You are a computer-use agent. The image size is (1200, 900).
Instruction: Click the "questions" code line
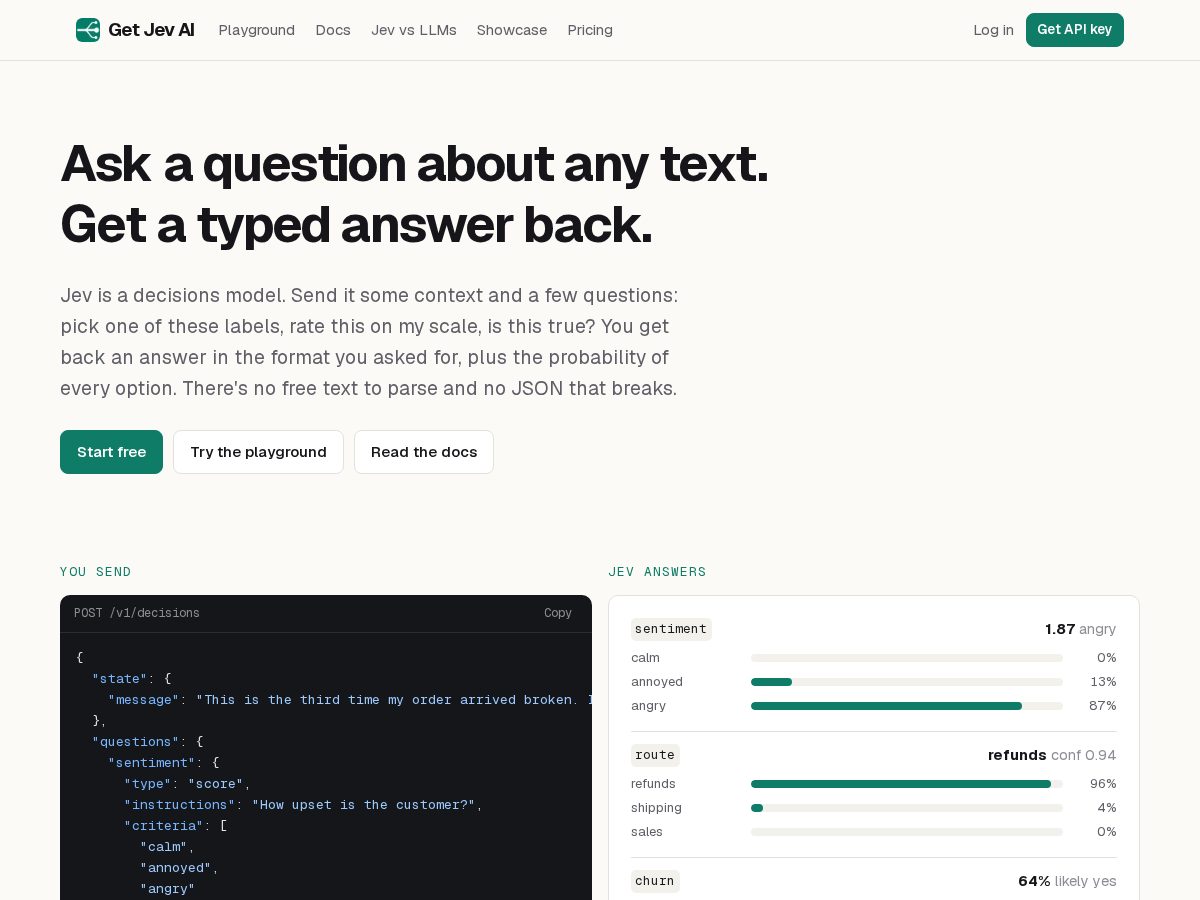click(147, 742)
